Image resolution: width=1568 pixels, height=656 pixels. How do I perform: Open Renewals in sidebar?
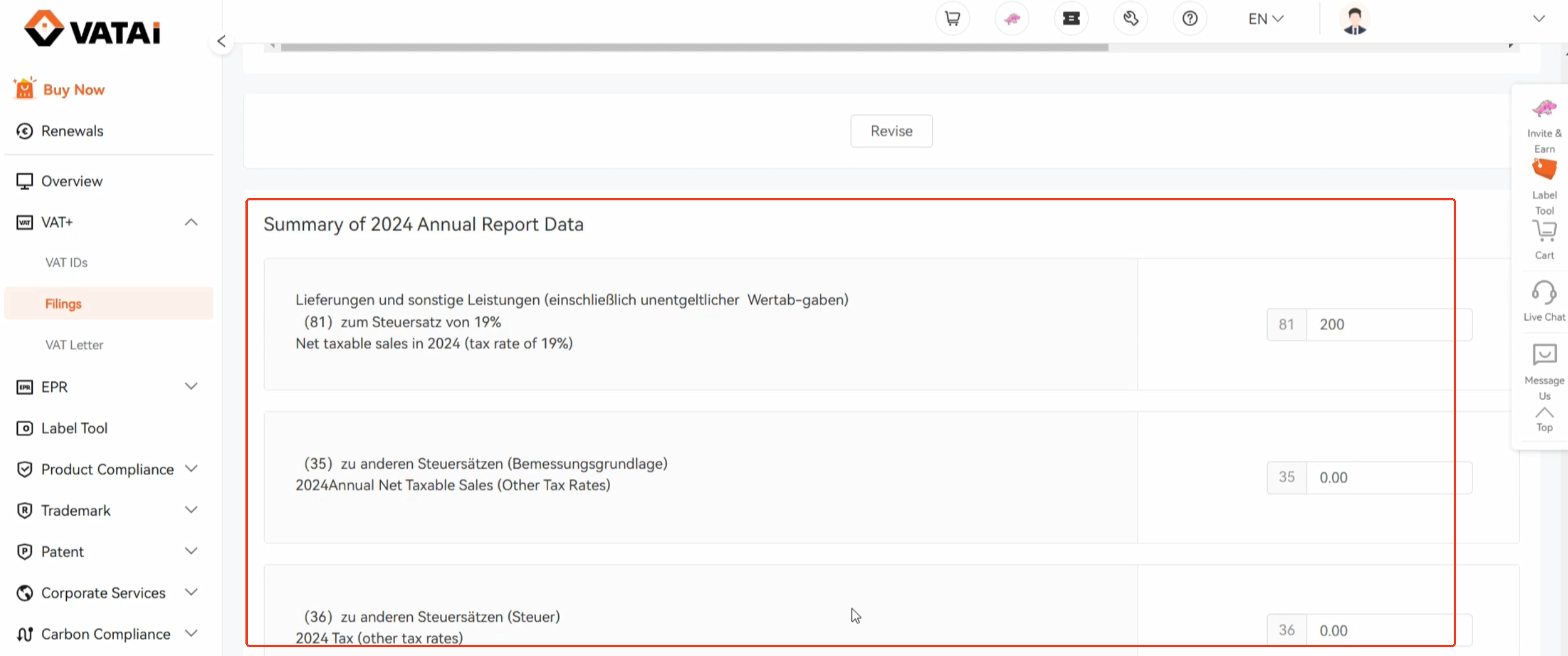click(72, 131)
